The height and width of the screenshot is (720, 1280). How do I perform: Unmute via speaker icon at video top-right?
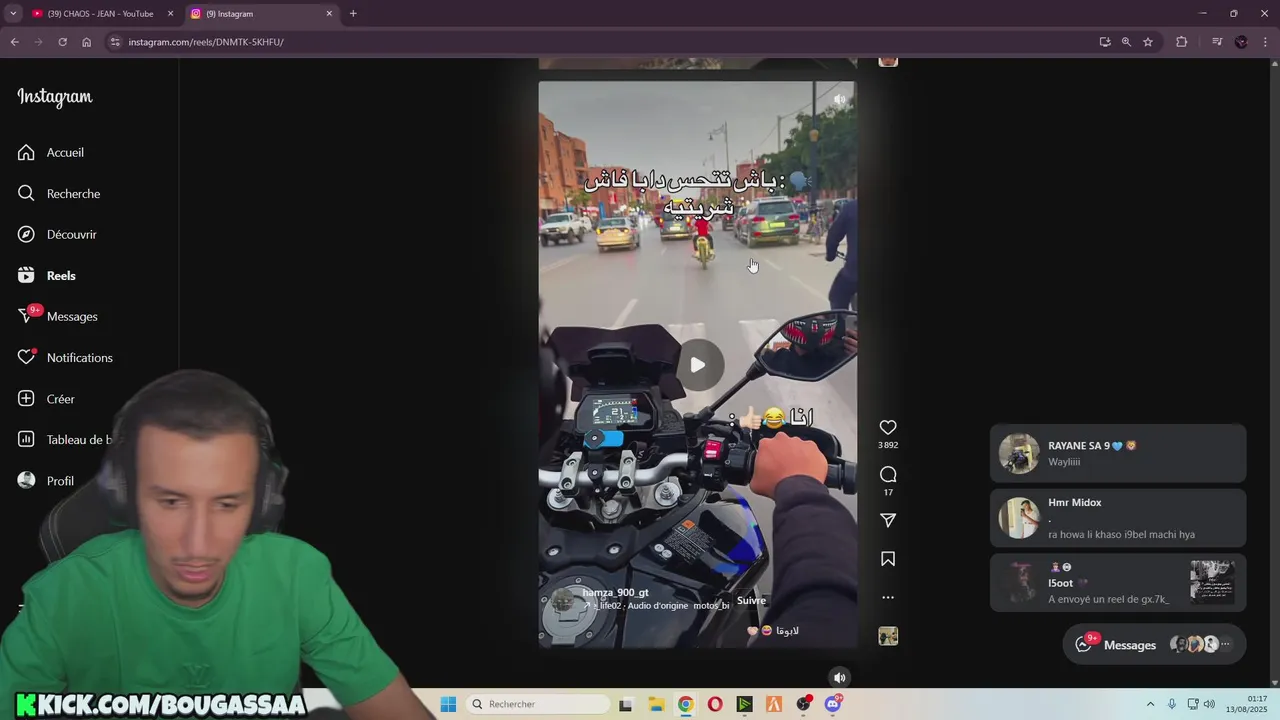[840, 99]
